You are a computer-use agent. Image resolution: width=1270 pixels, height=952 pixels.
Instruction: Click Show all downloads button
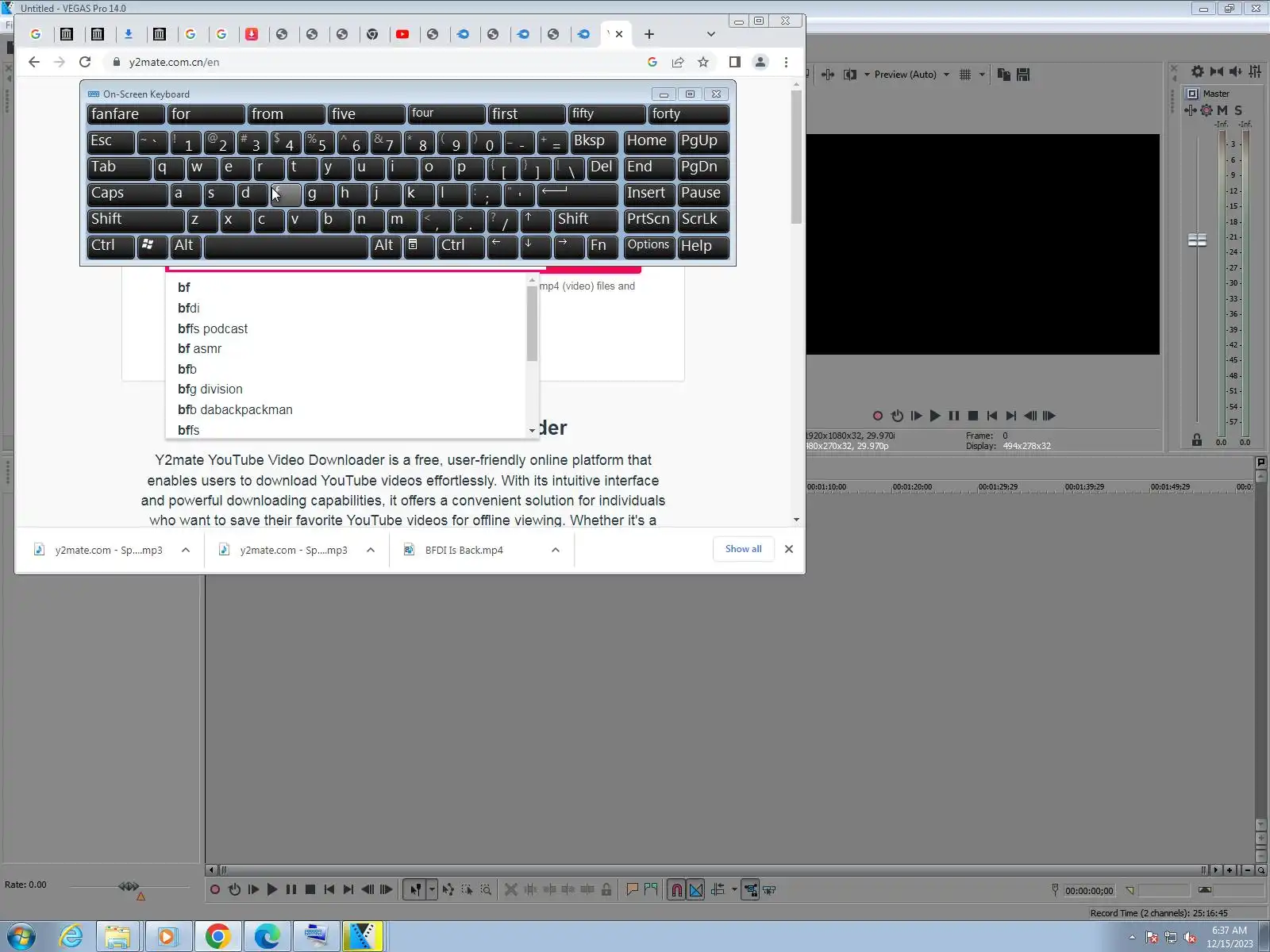pos(743,549)
